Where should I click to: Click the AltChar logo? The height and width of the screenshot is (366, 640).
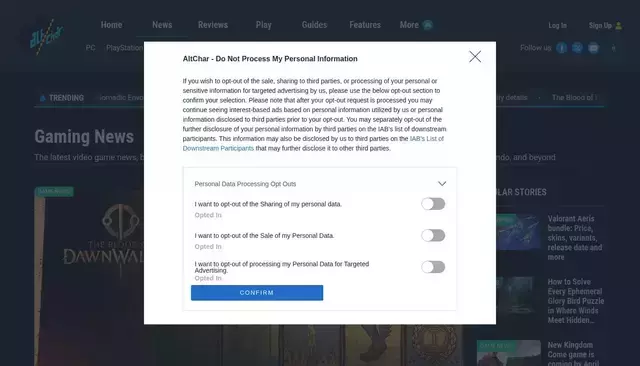click(x=46, y=37)
